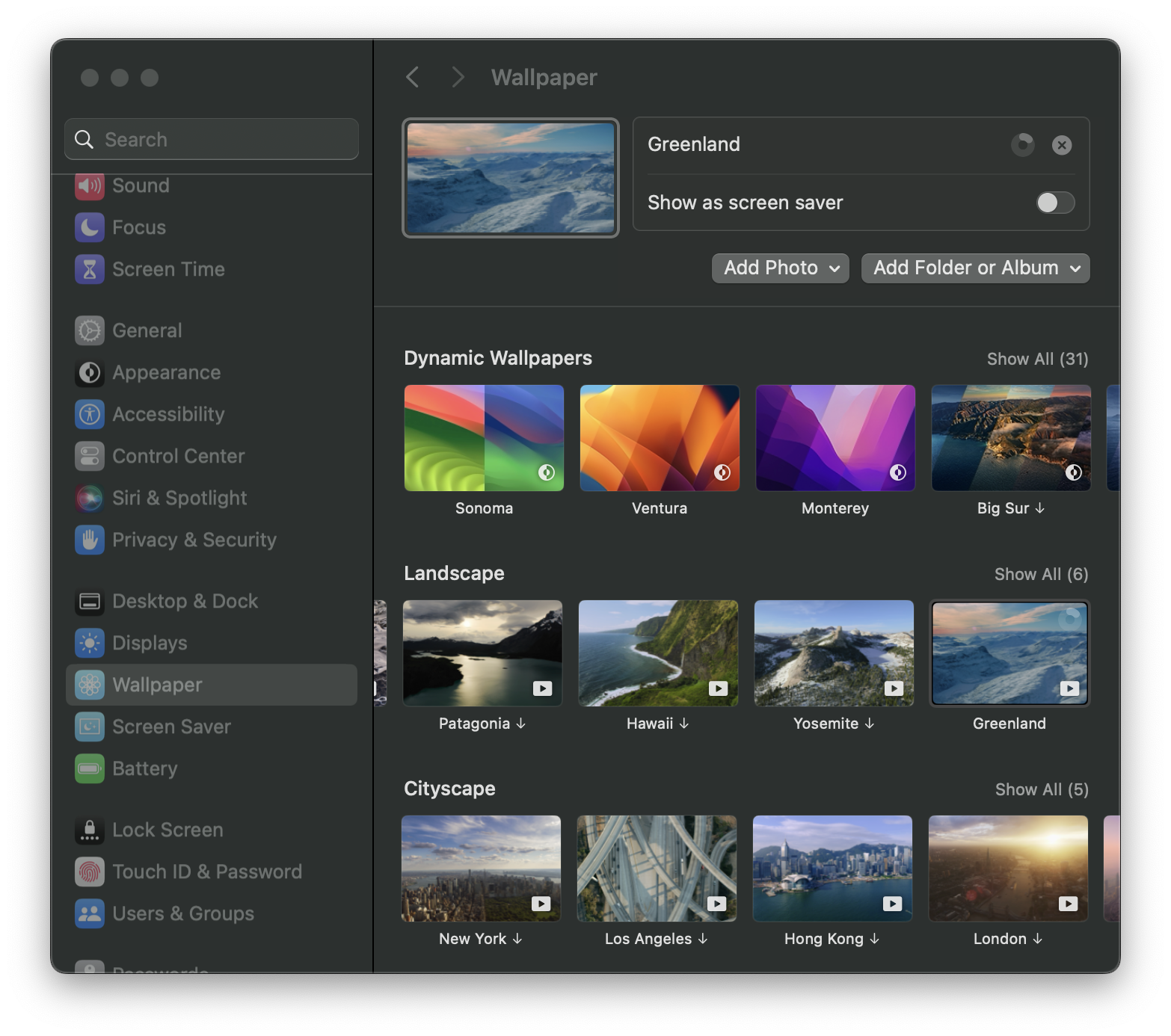This screenshot has width=1171, height=1036.
Task: Go back with the left chevron
Action: pyautogui.click(x=412, y=77)
